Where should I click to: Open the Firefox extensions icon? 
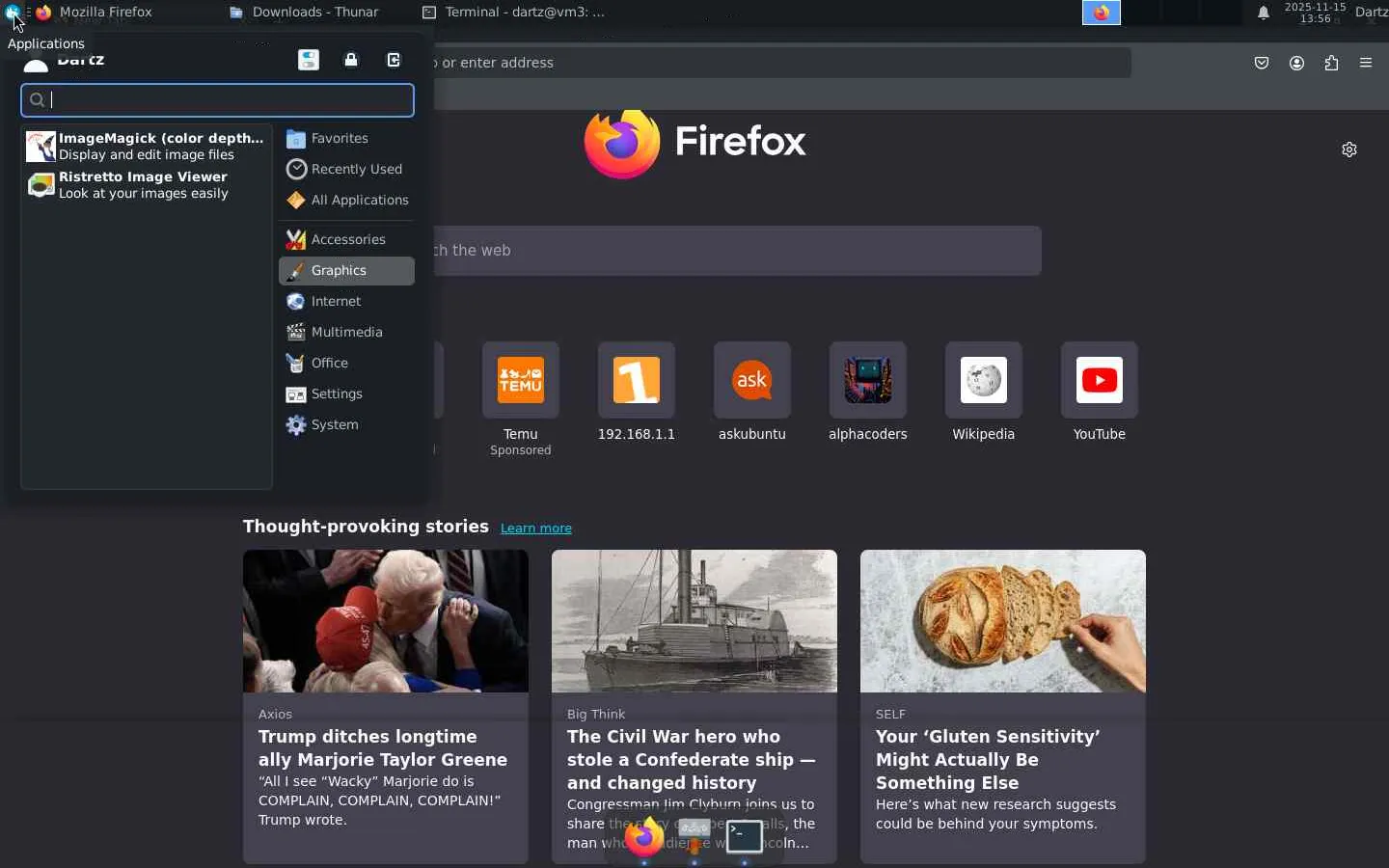(x=1331, y=63)
